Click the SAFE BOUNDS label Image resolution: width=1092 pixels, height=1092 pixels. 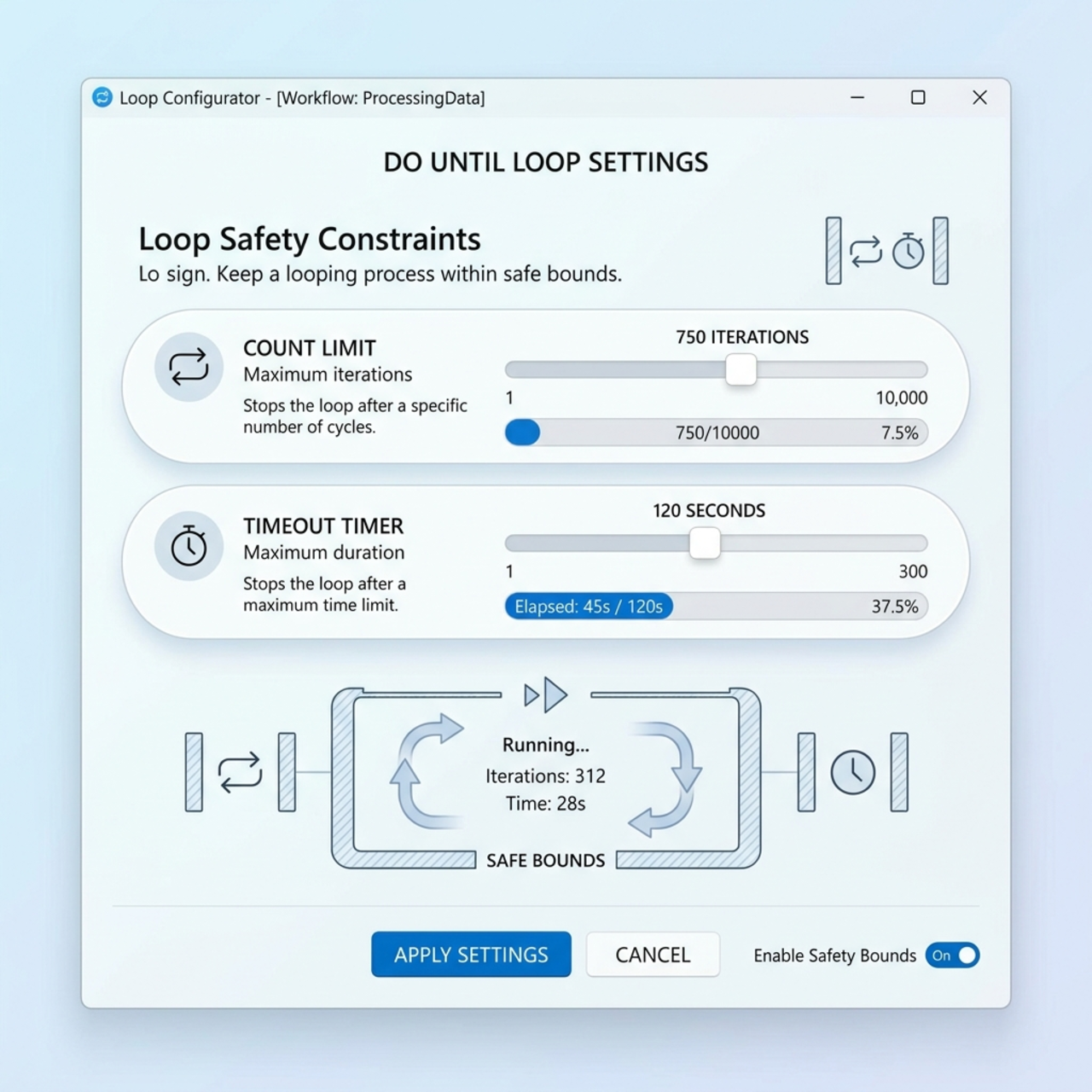click(x=546, y=861)
